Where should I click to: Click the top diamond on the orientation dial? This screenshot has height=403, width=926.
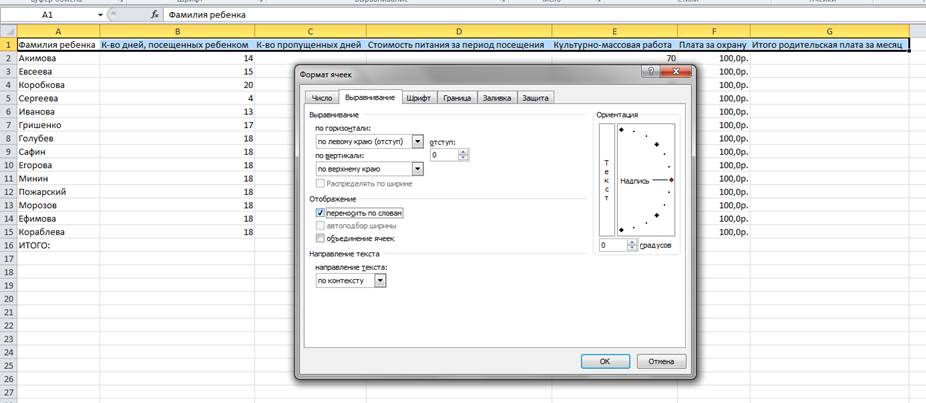point(621,129)
